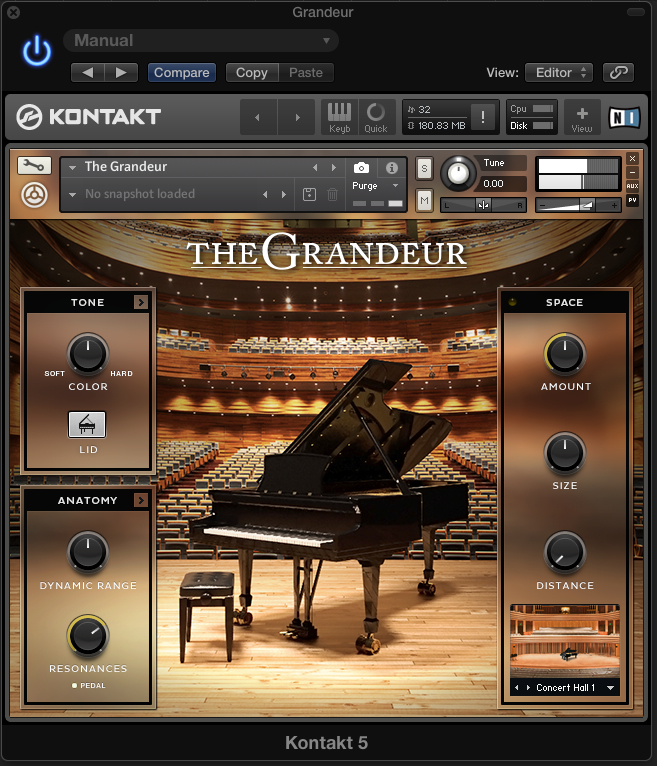
Task: Save the current snapshot
Action: pyautogui.click(x=309, y=194)
